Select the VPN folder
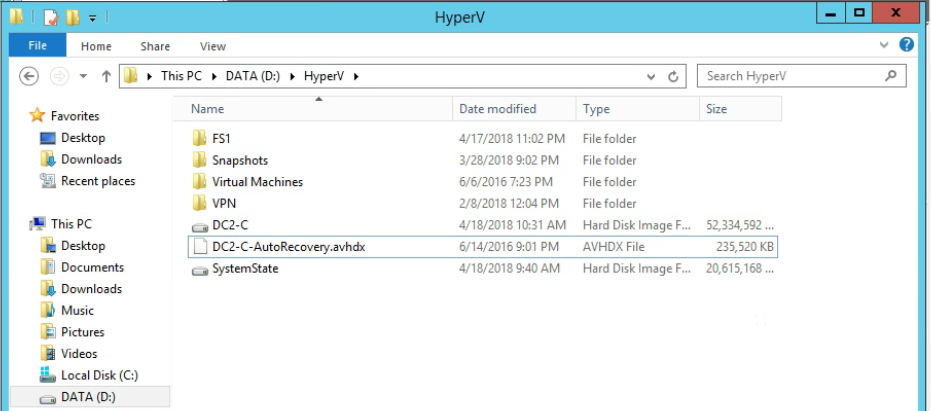The width and height of the screenshot is (931, 411). click(224, 204)
